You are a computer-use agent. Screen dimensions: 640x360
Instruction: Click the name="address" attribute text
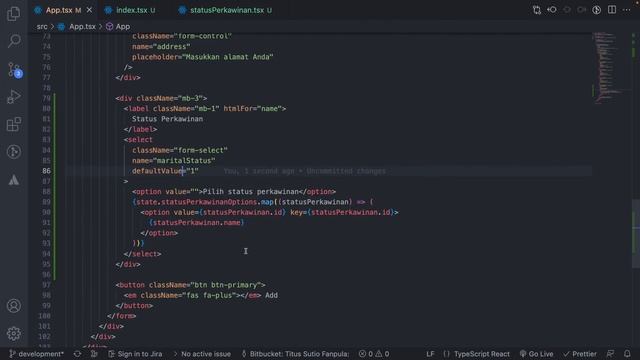(161, 47)
